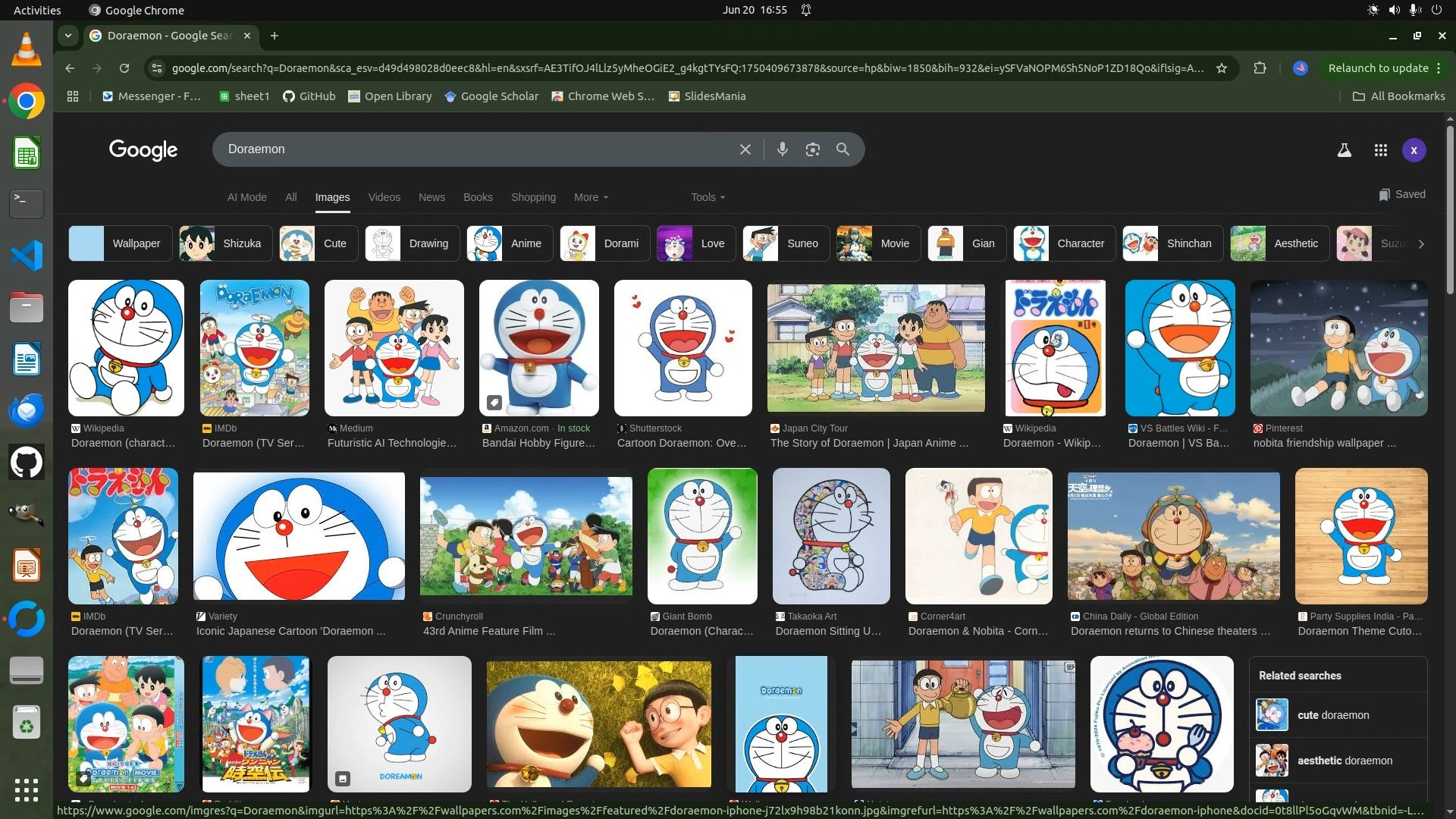Launch Visual Studio Code from dock
This screenshot has height=819, width=1456.
pos(27,256)
